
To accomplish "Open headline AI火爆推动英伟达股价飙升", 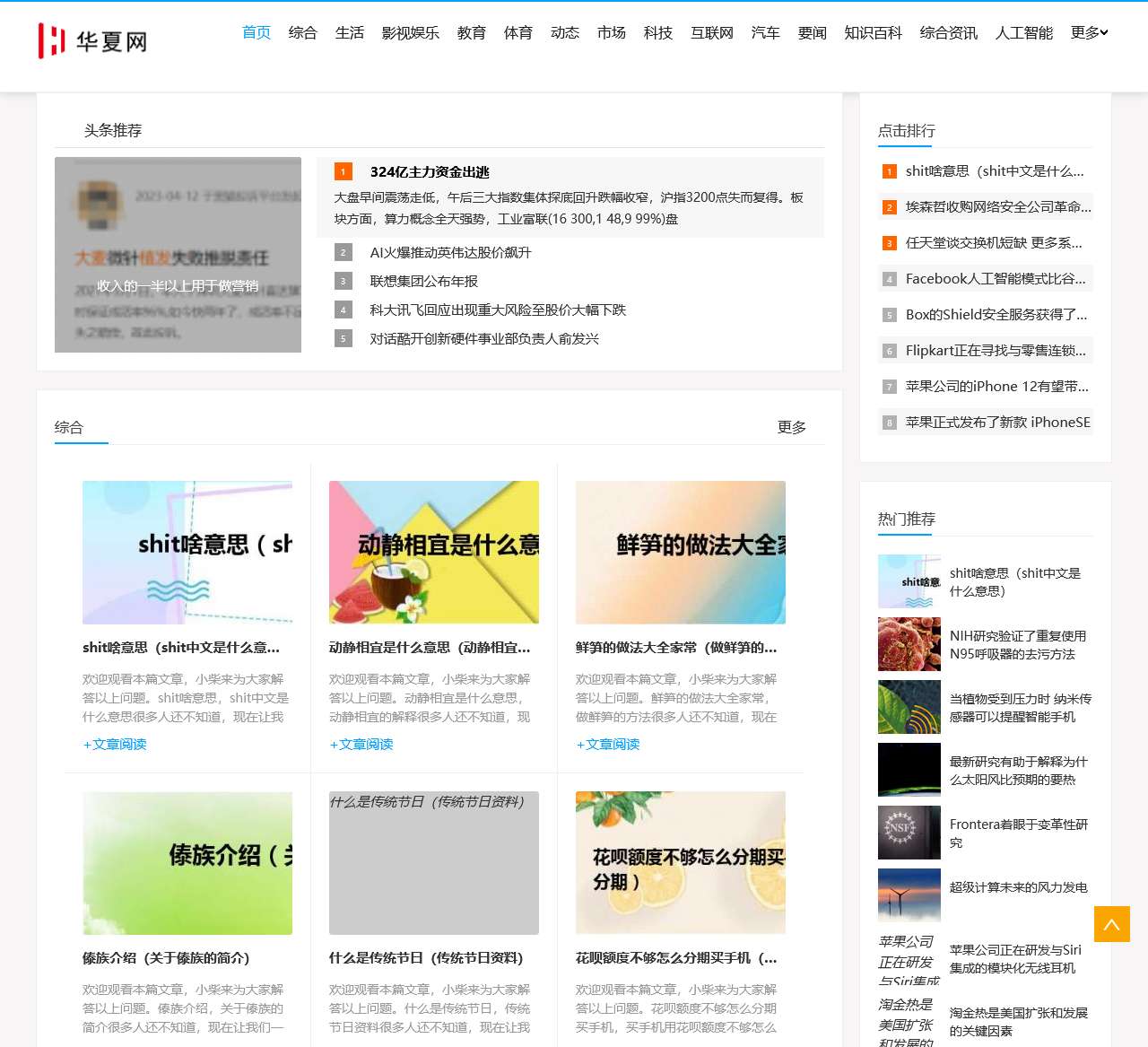I will click(x=451, y=252).
